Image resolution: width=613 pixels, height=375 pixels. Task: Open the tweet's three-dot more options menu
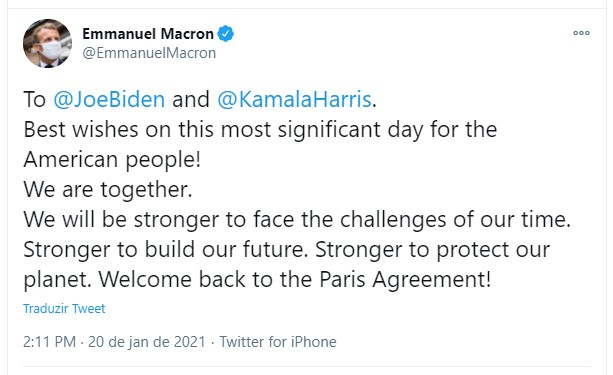pos(581,33)
